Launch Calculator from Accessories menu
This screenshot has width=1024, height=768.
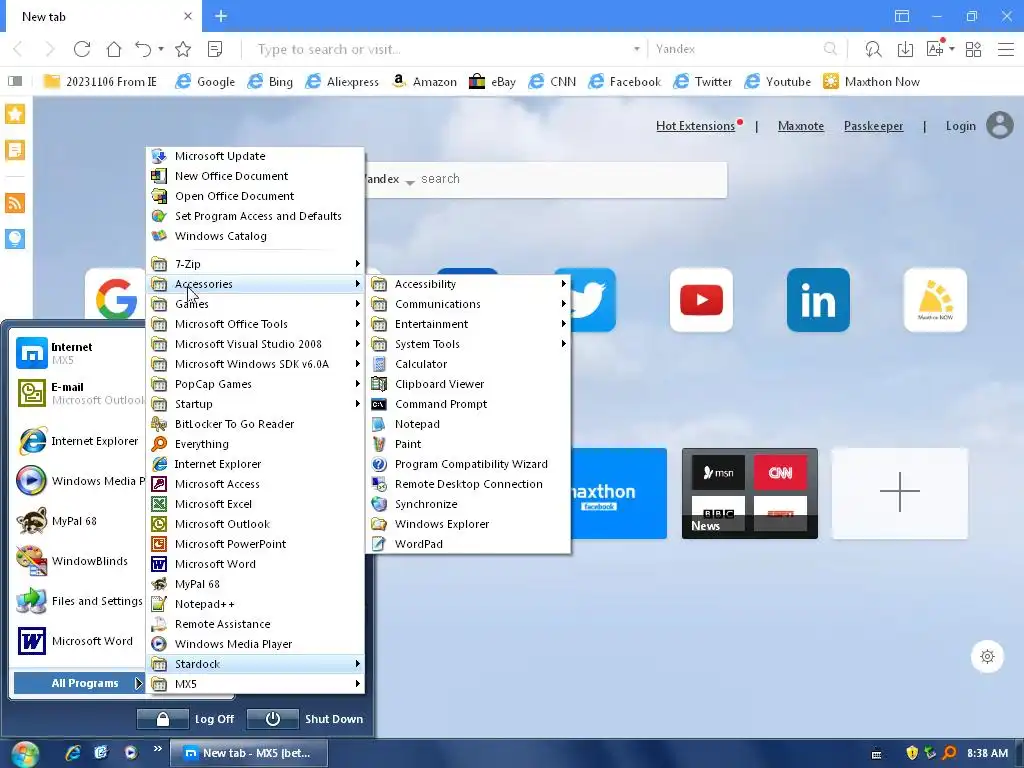coord(468,364)
